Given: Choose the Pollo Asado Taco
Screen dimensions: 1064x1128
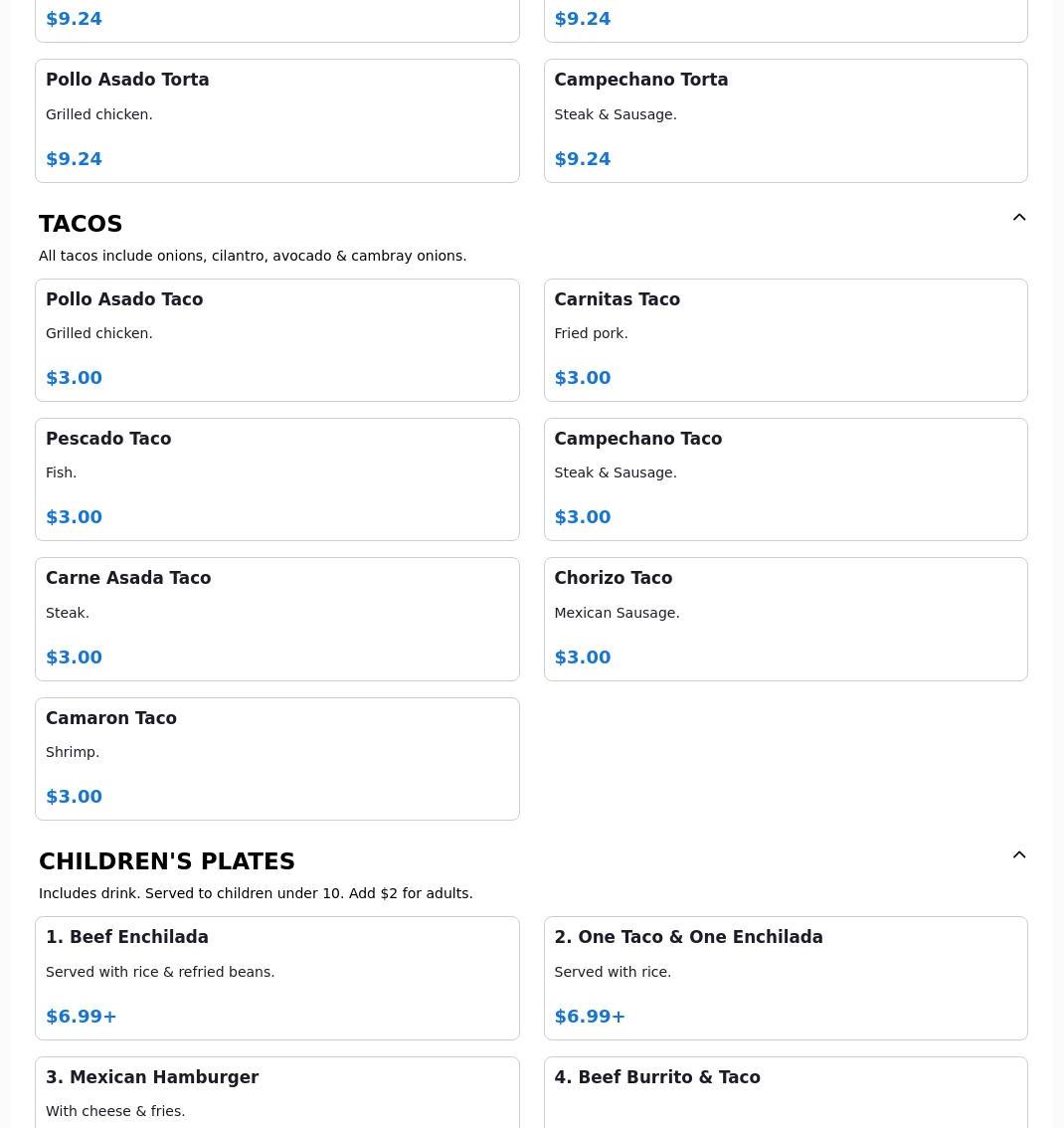Looking at the screenshot, I should (276, 339).
